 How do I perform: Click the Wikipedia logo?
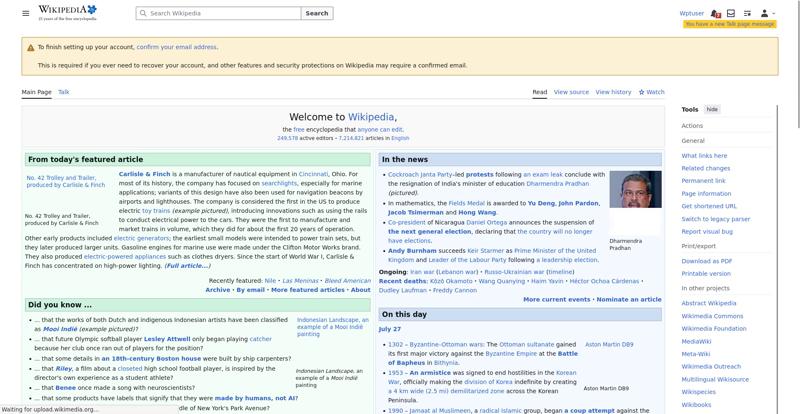[67, 13]
